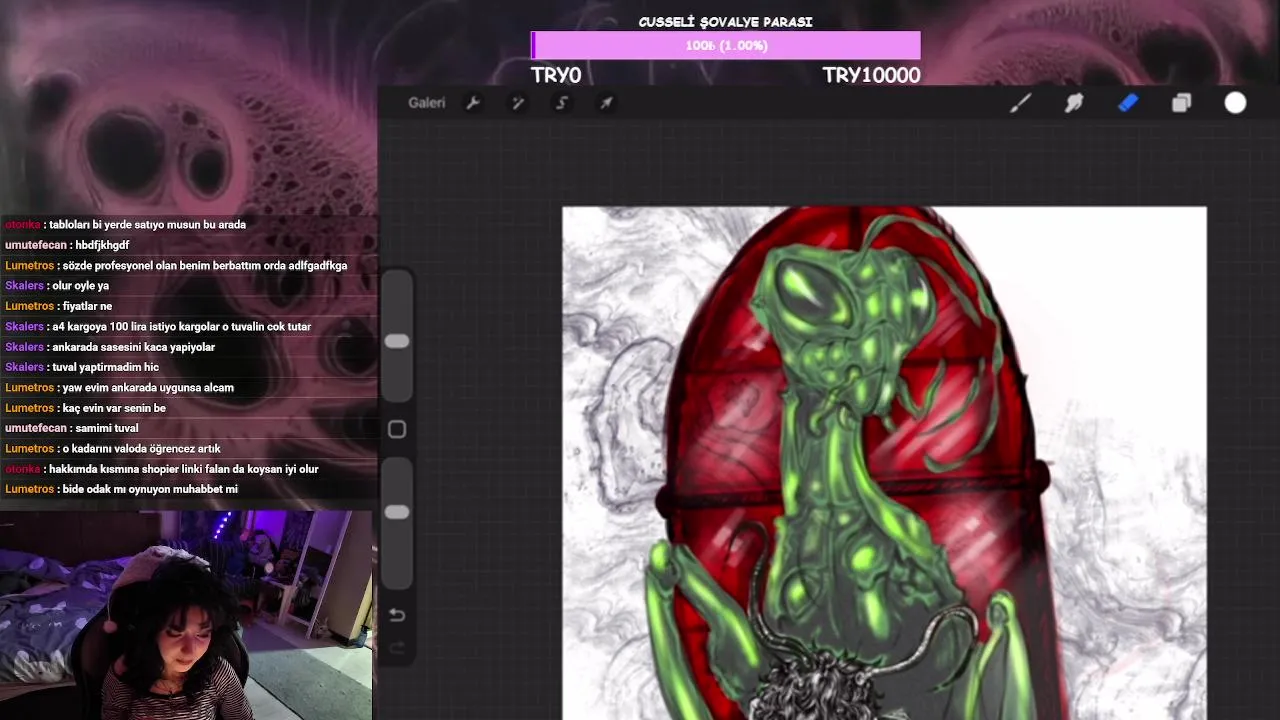Select the Smudge finger tool
The height and width of the screenshot is (720, 1280).
1074,103
